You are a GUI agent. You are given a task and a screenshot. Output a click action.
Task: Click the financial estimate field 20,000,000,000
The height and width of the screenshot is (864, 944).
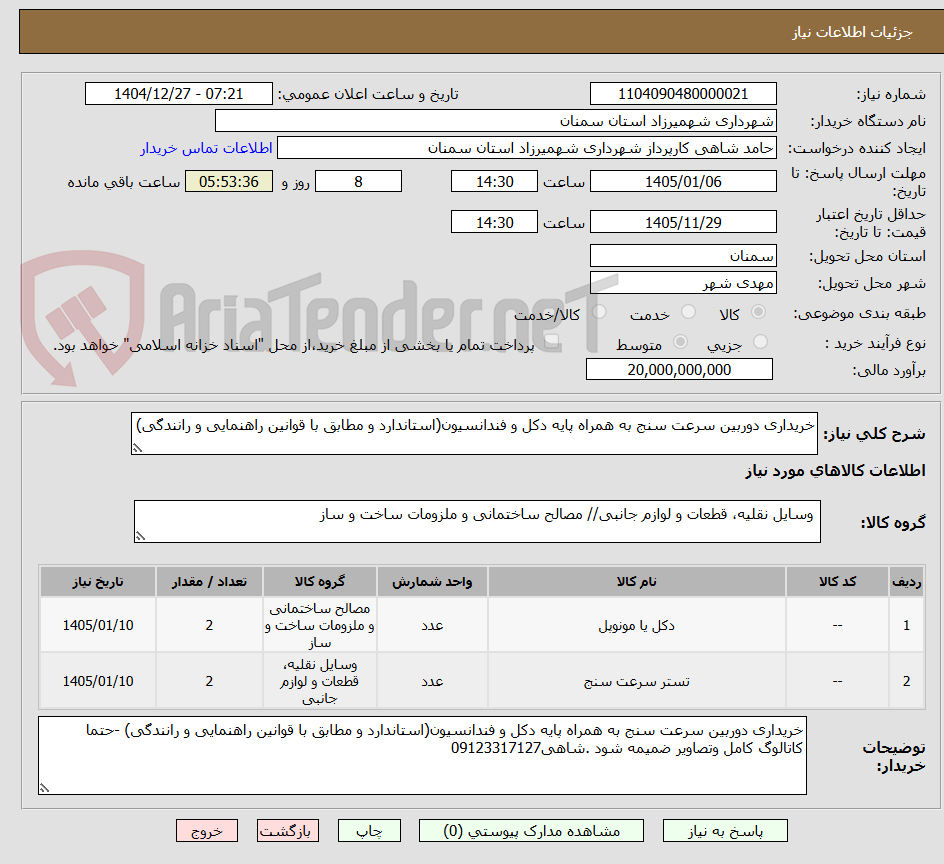tap(679, 369)
